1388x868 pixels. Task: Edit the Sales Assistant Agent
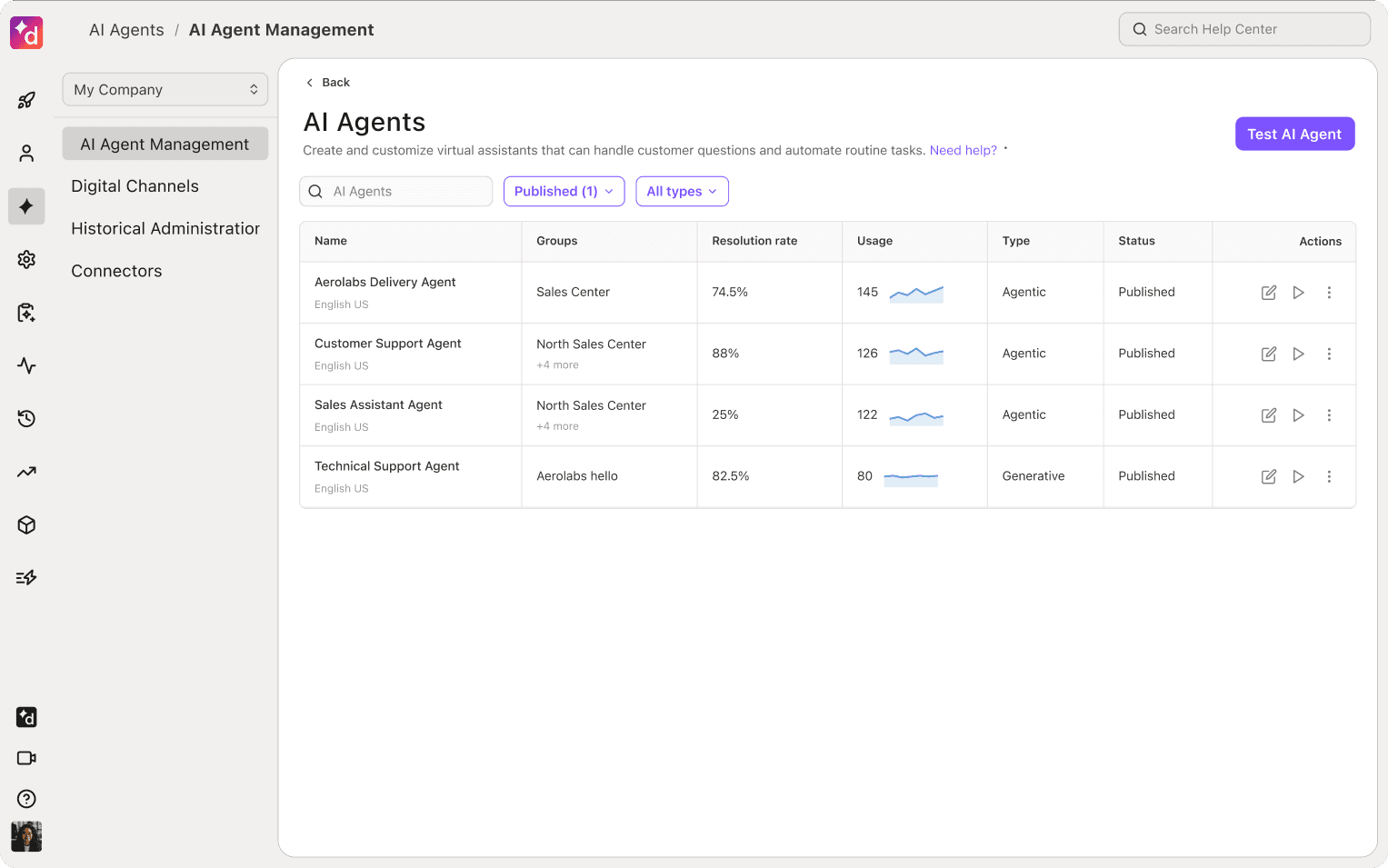tap(1269, 415)
